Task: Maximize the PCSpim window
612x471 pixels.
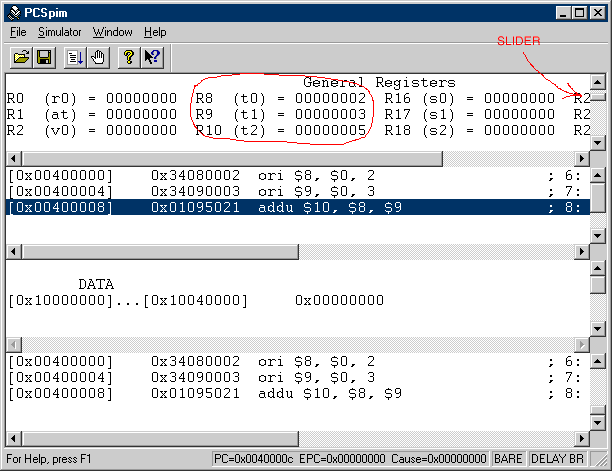Action: pos(577,12)
